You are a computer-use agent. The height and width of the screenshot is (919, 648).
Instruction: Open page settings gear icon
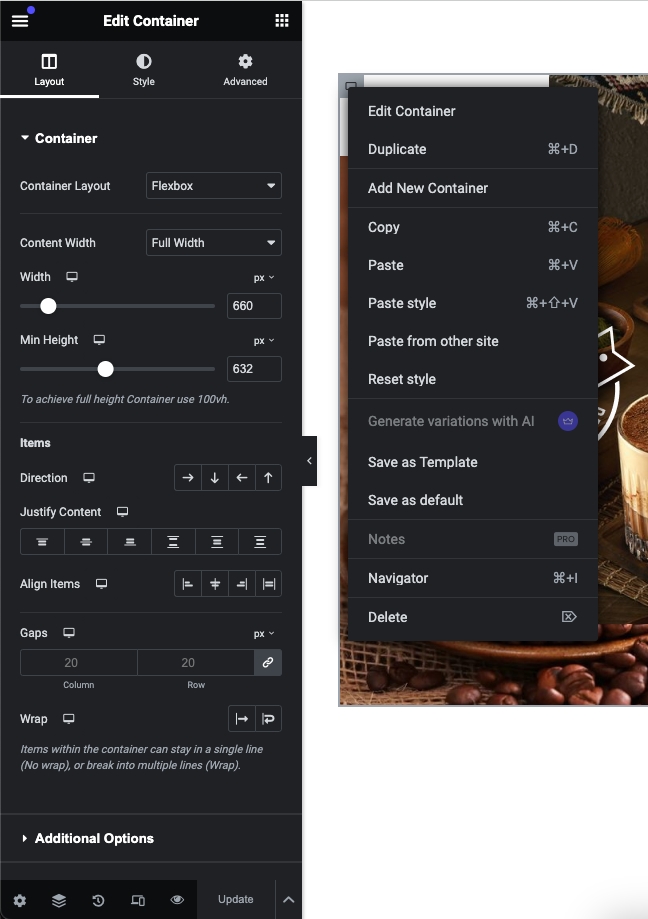pos(20,899)
